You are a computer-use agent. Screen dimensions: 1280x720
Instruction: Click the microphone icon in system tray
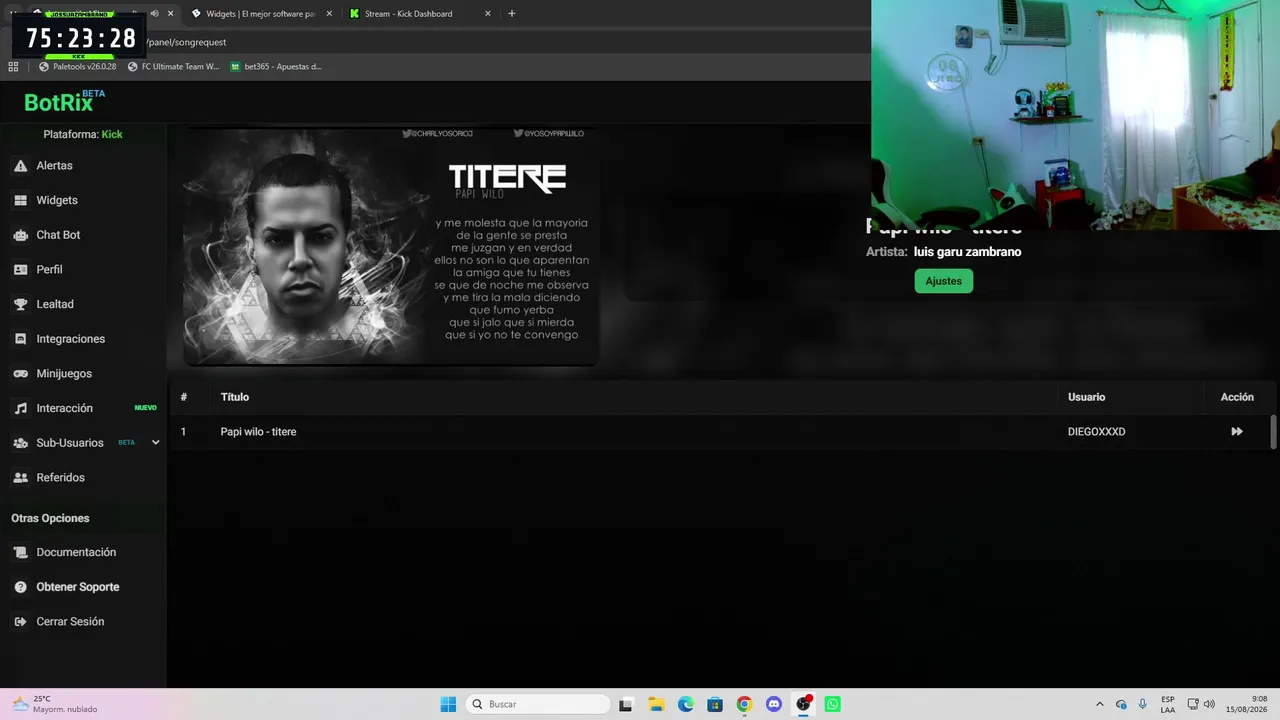[1143, 704]
